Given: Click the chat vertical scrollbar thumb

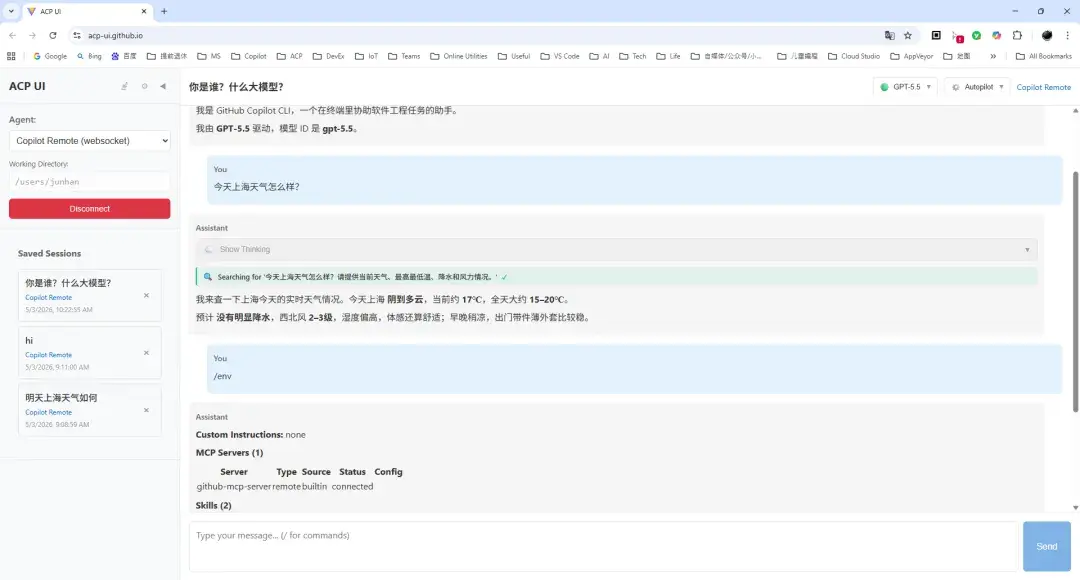Looking at the screenshot, I should pyautogui.click(x=1075, y=291).
